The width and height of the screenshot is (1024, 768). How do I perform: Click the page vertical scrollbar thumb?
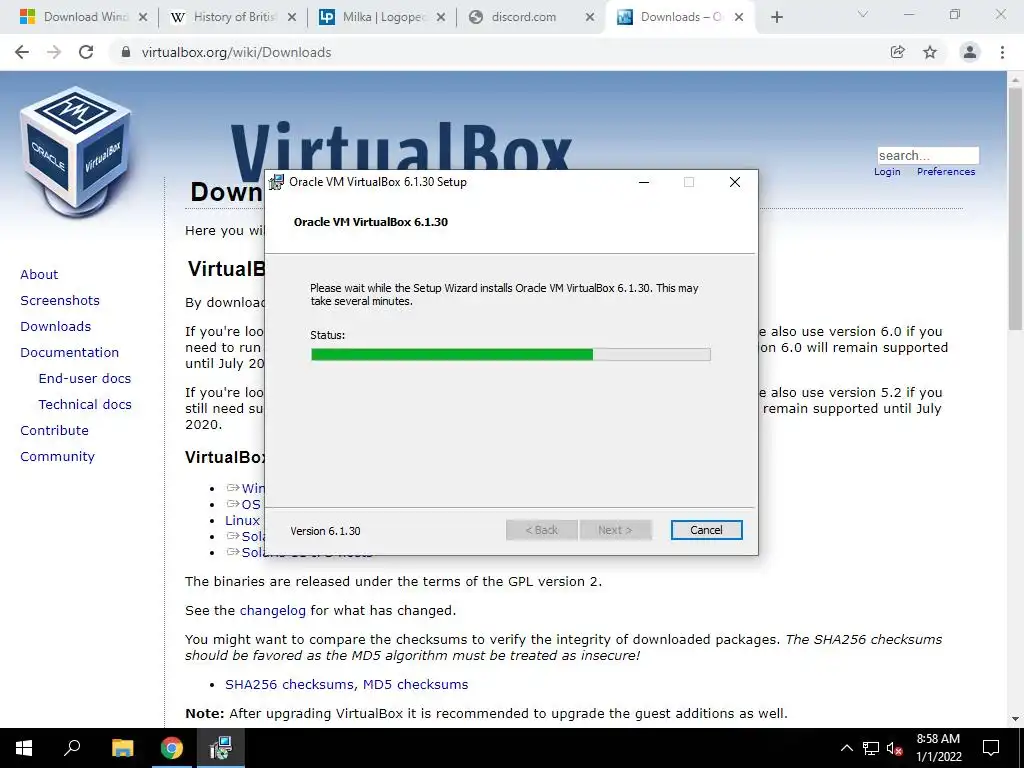pyautogui.click(x=1015, y=209)
